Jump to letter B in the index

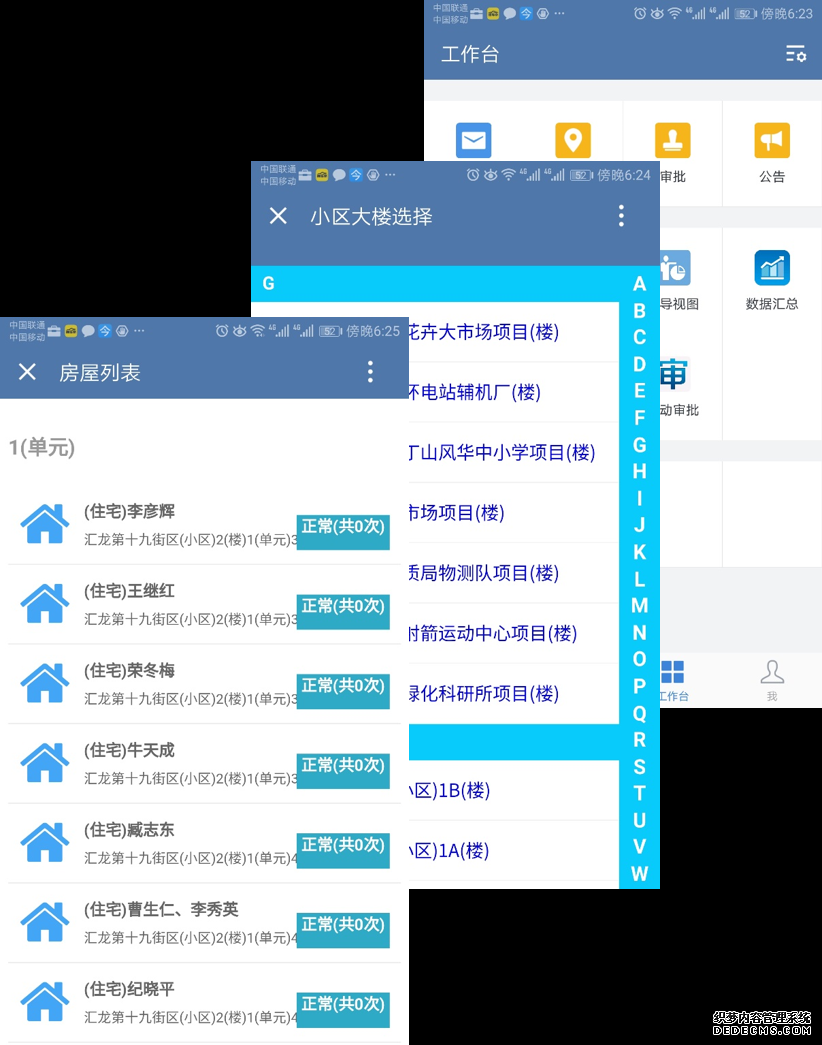pyautogui.click(x=639, y=311)
